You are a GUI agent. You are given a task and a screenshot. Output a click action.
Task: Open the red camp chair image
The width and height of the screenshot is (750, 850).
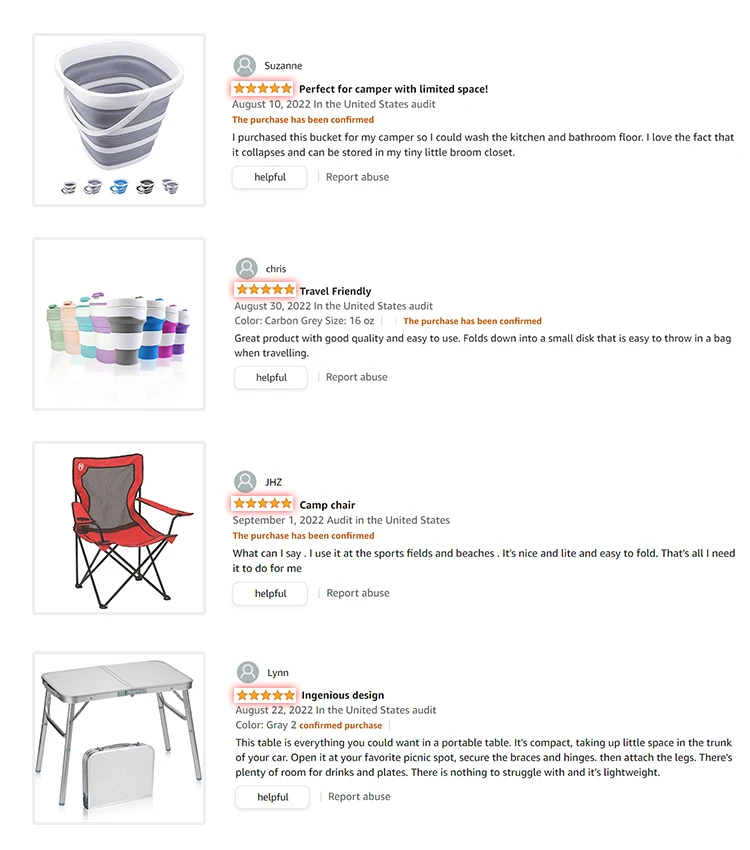tap(119, 528)
